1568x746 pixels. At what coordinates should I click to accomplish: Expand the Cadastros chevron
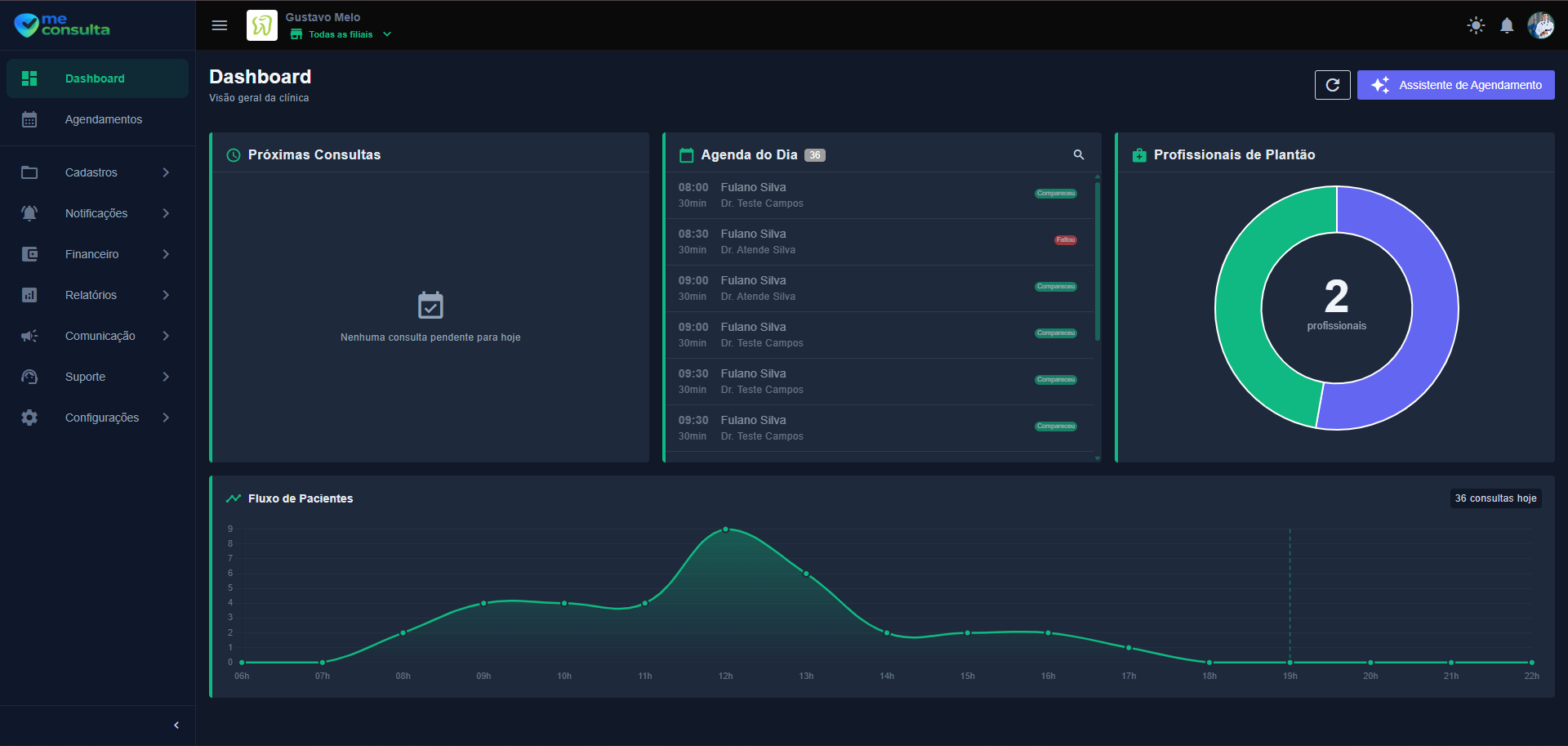tap(166, 172)
